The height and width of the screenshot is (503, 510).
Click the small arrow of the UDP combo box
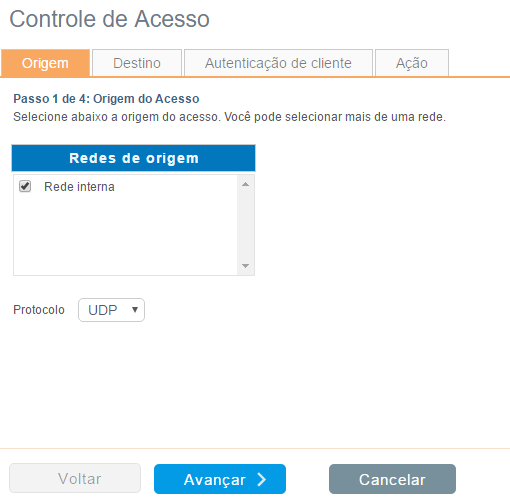pyautogui.click(x=135, y=310)
